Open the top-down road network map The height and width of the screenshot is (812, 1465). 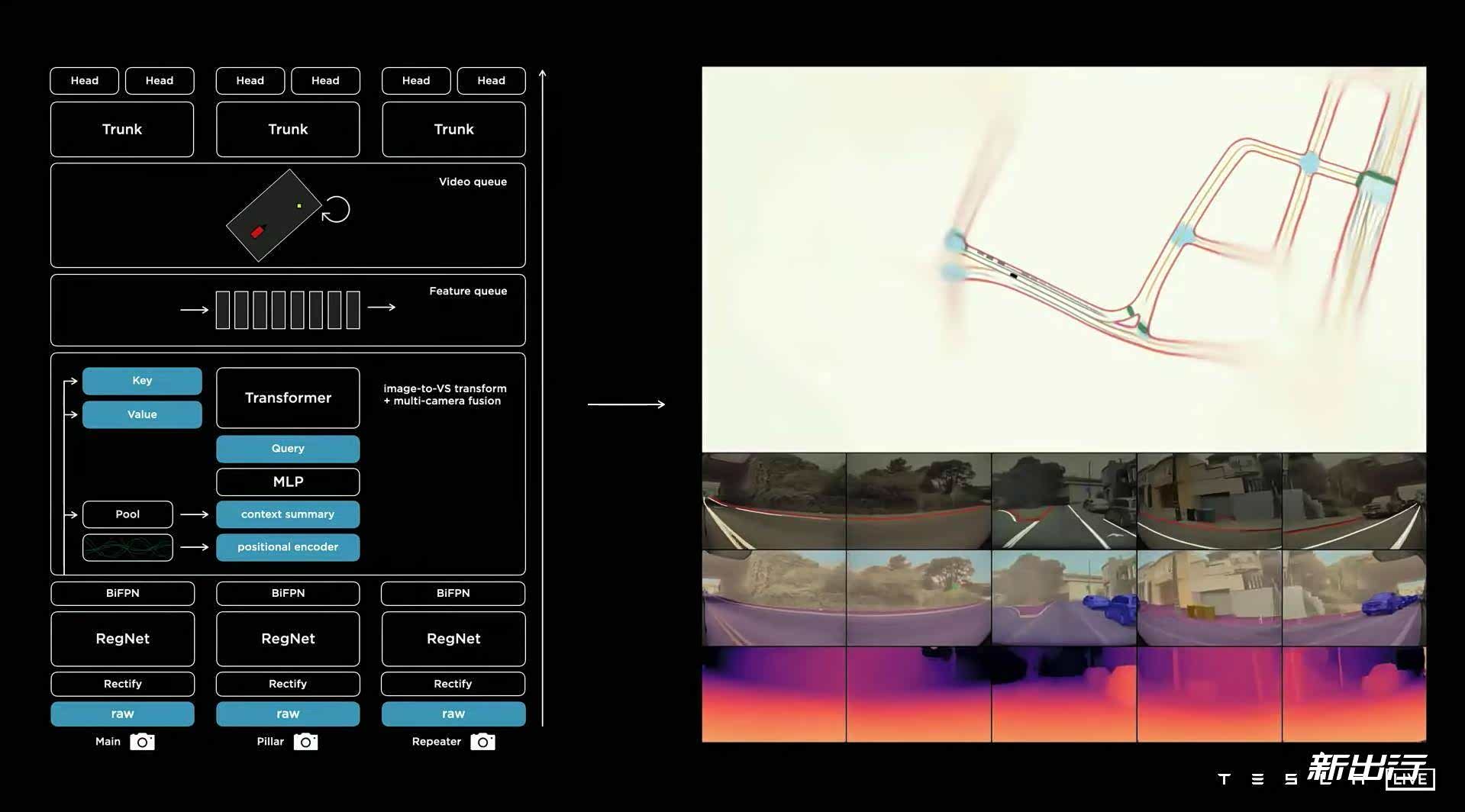[x=1063, y=259]
